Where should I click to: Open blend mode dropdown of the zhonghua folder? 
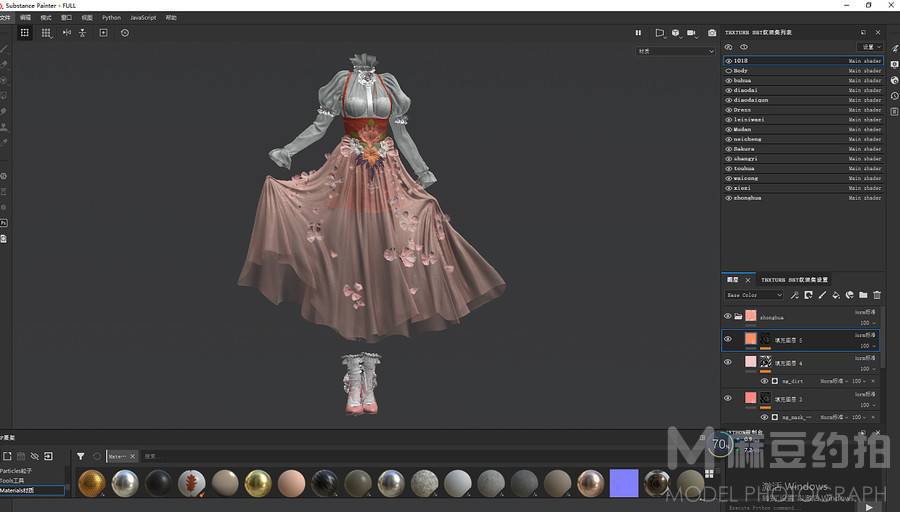click(x=865, y=312)
